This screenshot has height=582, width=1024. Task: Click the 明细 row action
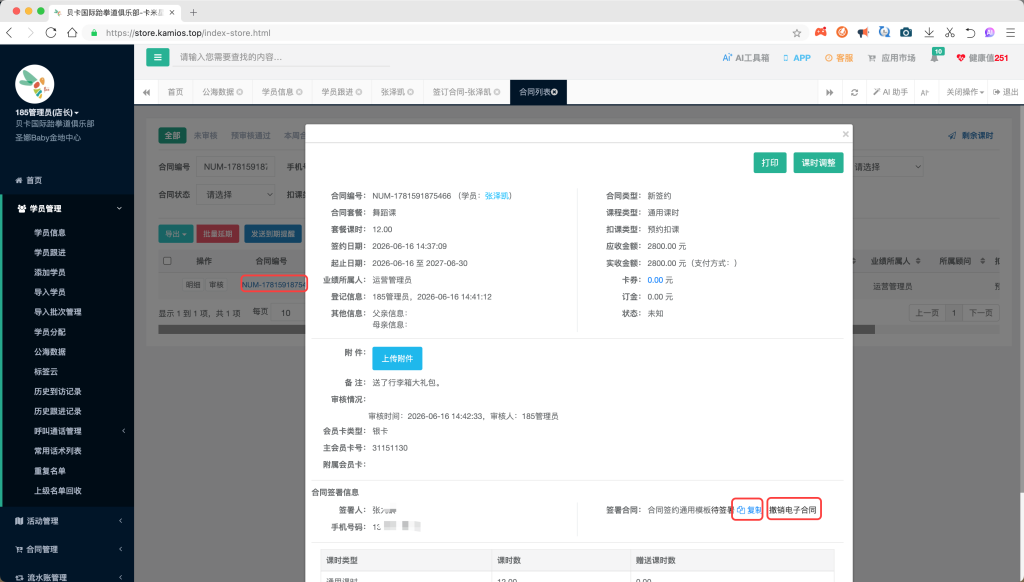(193, 285)
